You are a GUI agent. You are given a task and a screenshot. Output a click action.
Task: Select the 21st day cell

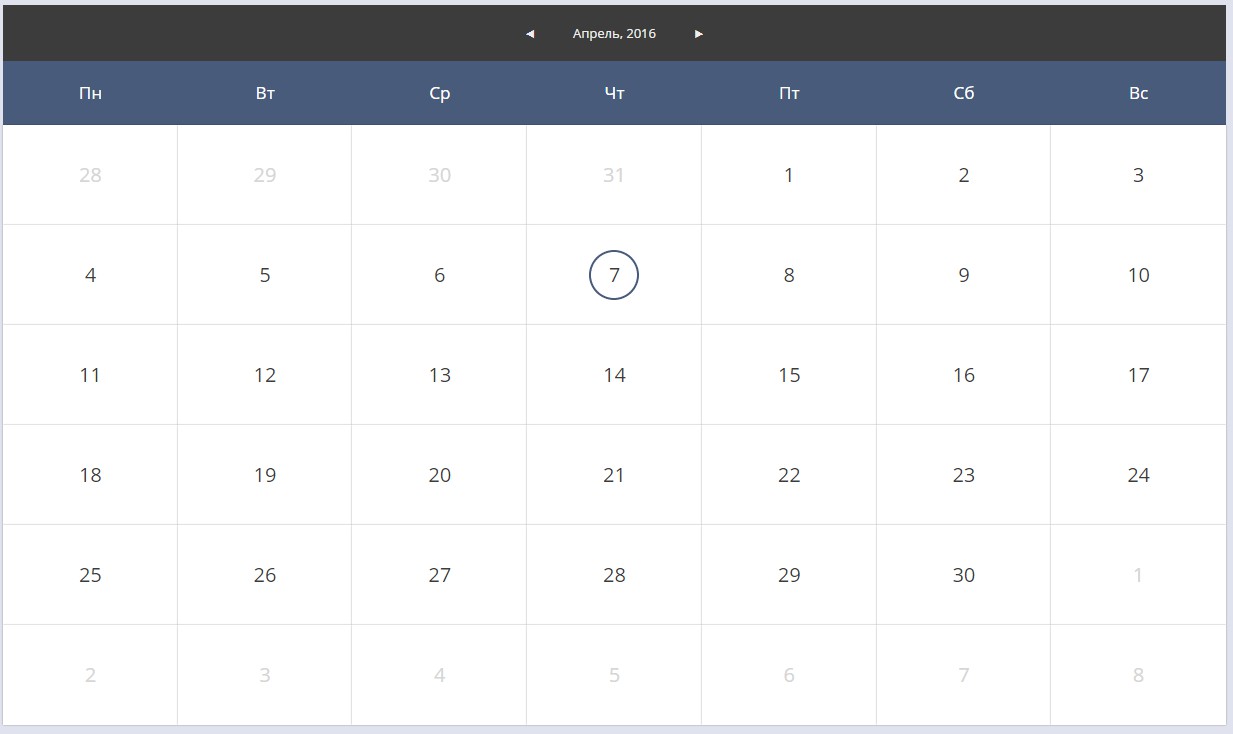614,475
